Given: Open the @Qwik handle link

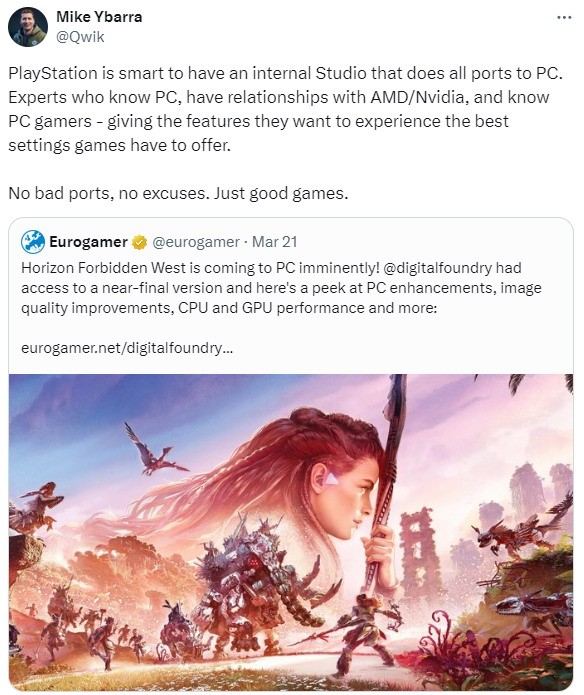Looking at the screenshot, I should click(80, 37).
